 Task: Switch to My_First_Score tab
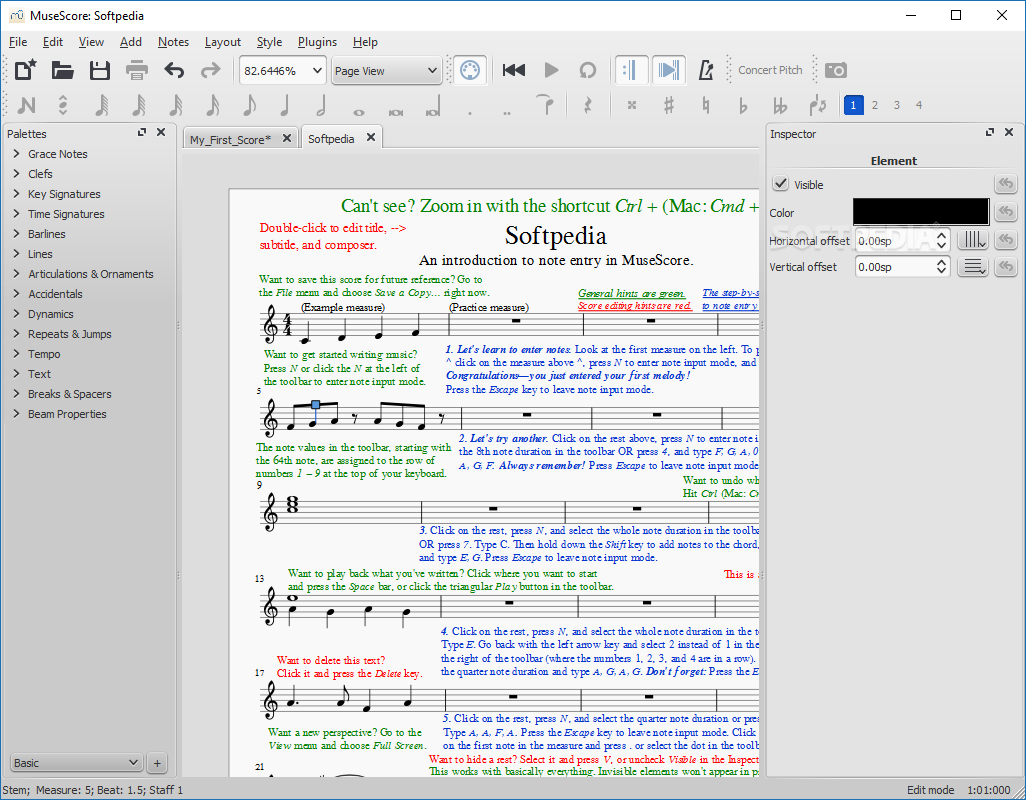pos(230,139)
